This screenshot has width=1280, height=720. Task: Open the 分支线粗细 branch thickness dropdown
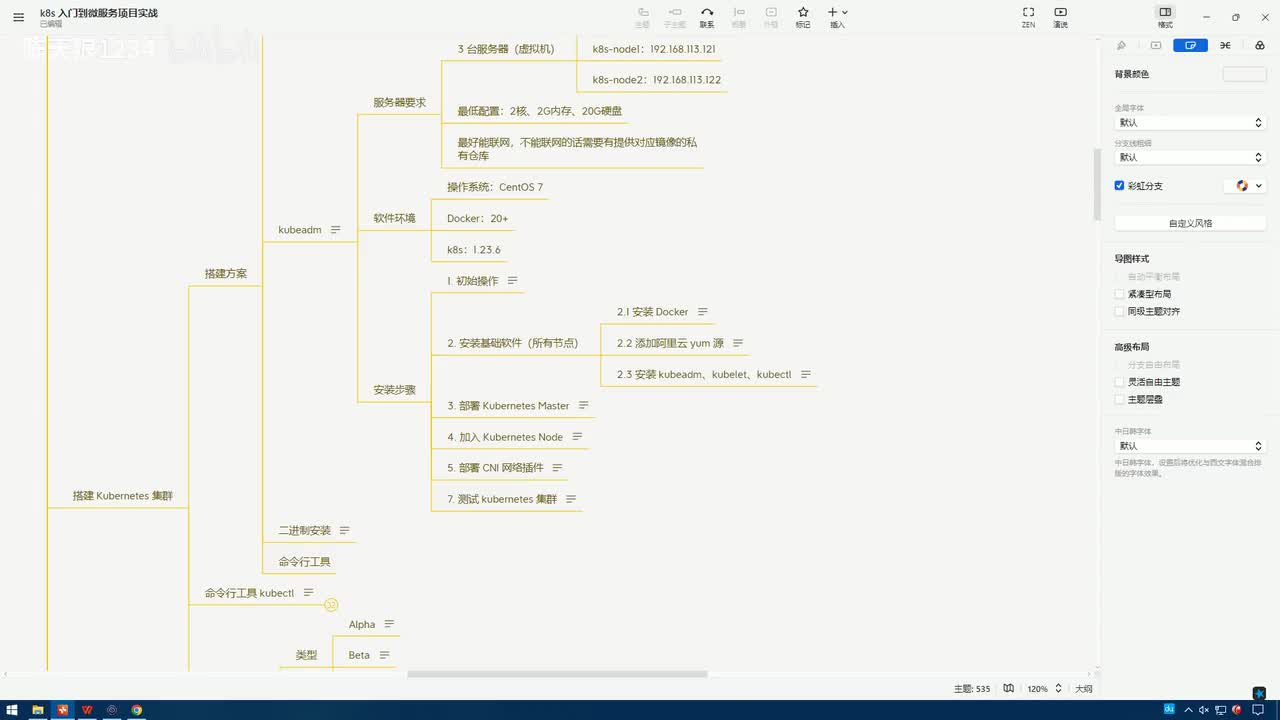1190,157
